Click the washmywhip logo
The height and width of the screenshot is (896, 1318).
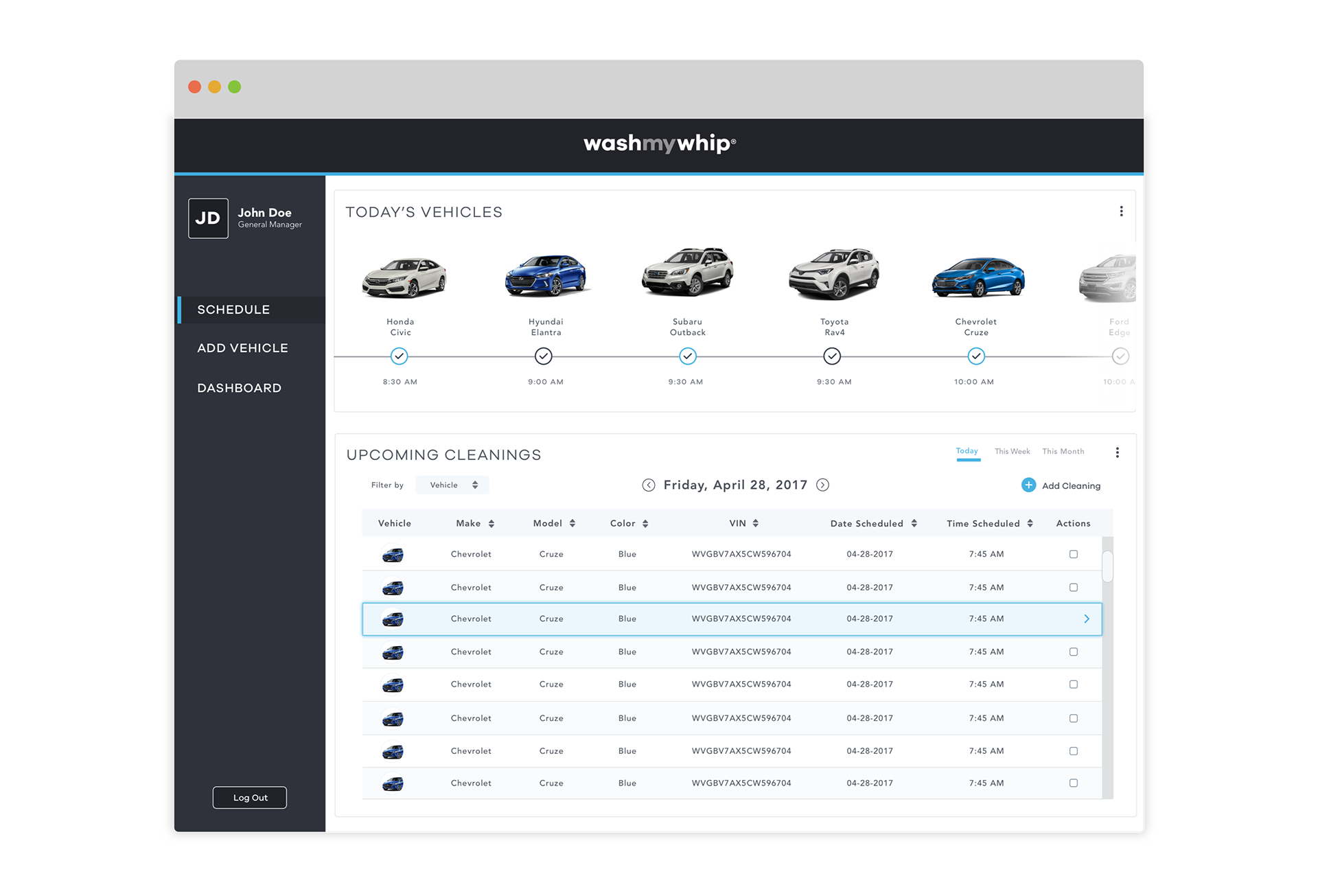point(660,143)
